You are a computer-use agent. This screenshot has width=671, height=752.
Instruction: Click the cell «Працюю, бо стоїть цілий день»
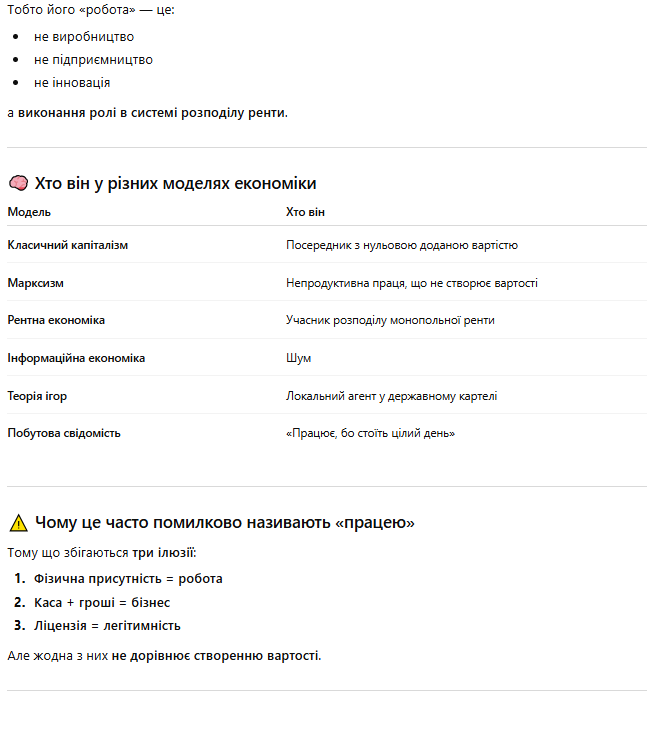[372, 433]
